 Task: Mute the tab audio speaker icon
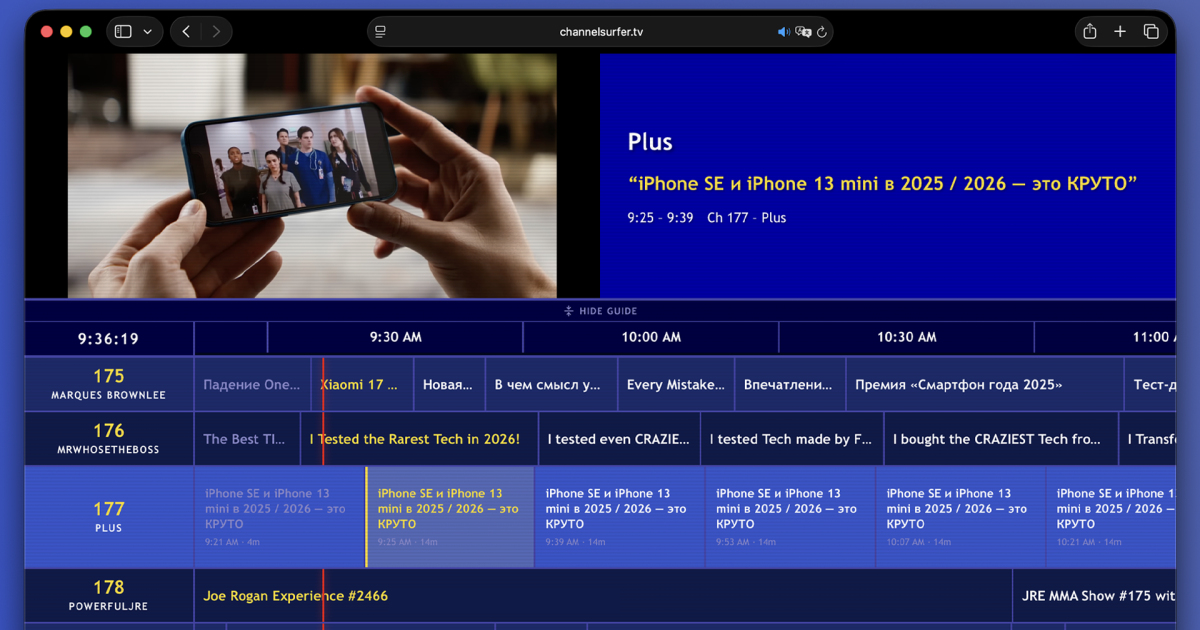click(x=783, y=32)
